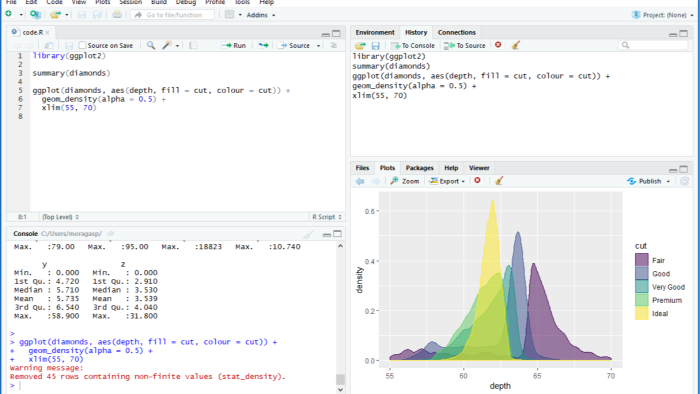Clear all plots using broom icon

click(x=499, y=181)
